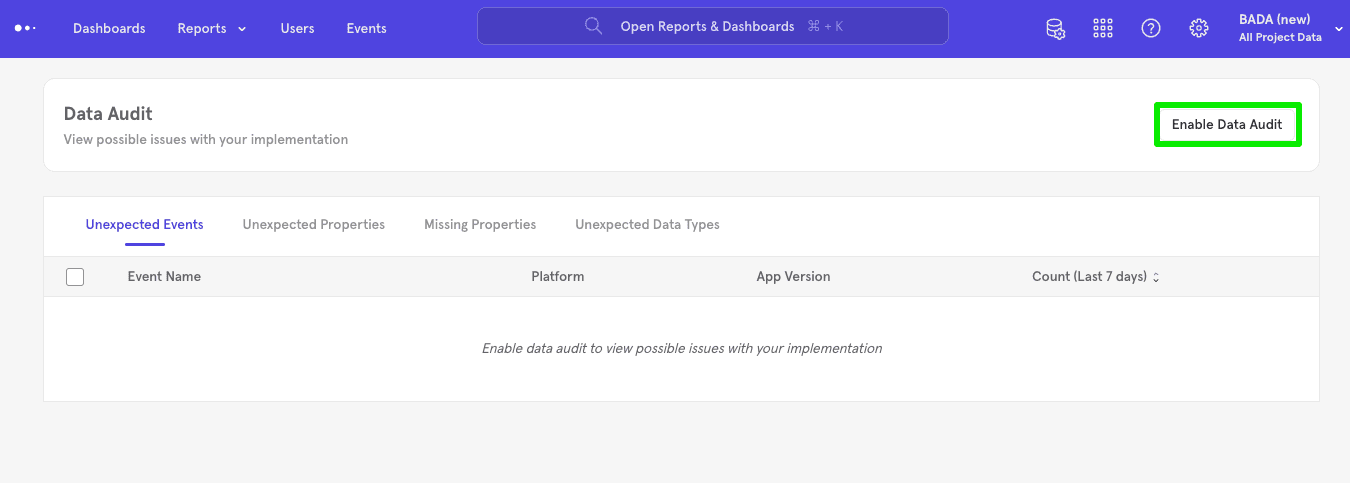Image resolution: width=1350 pixels, height=483 pixels.
Task: Open Events in the navigation bar
Action: (x=366, y=28)
